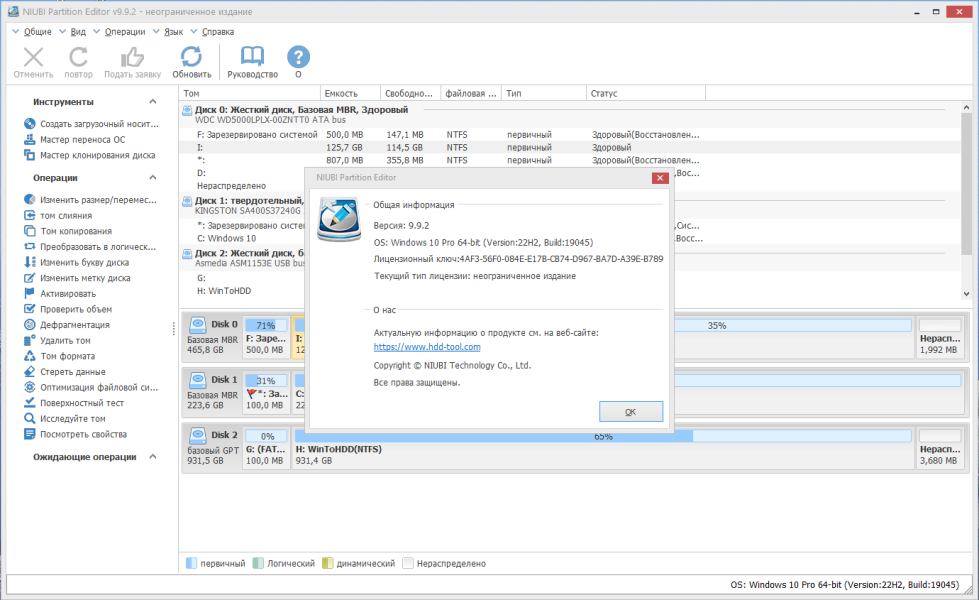This screenshot has width=979, height=600.
Task: Select the F: Зарезервировано системой row
Action: click(569, 134)
